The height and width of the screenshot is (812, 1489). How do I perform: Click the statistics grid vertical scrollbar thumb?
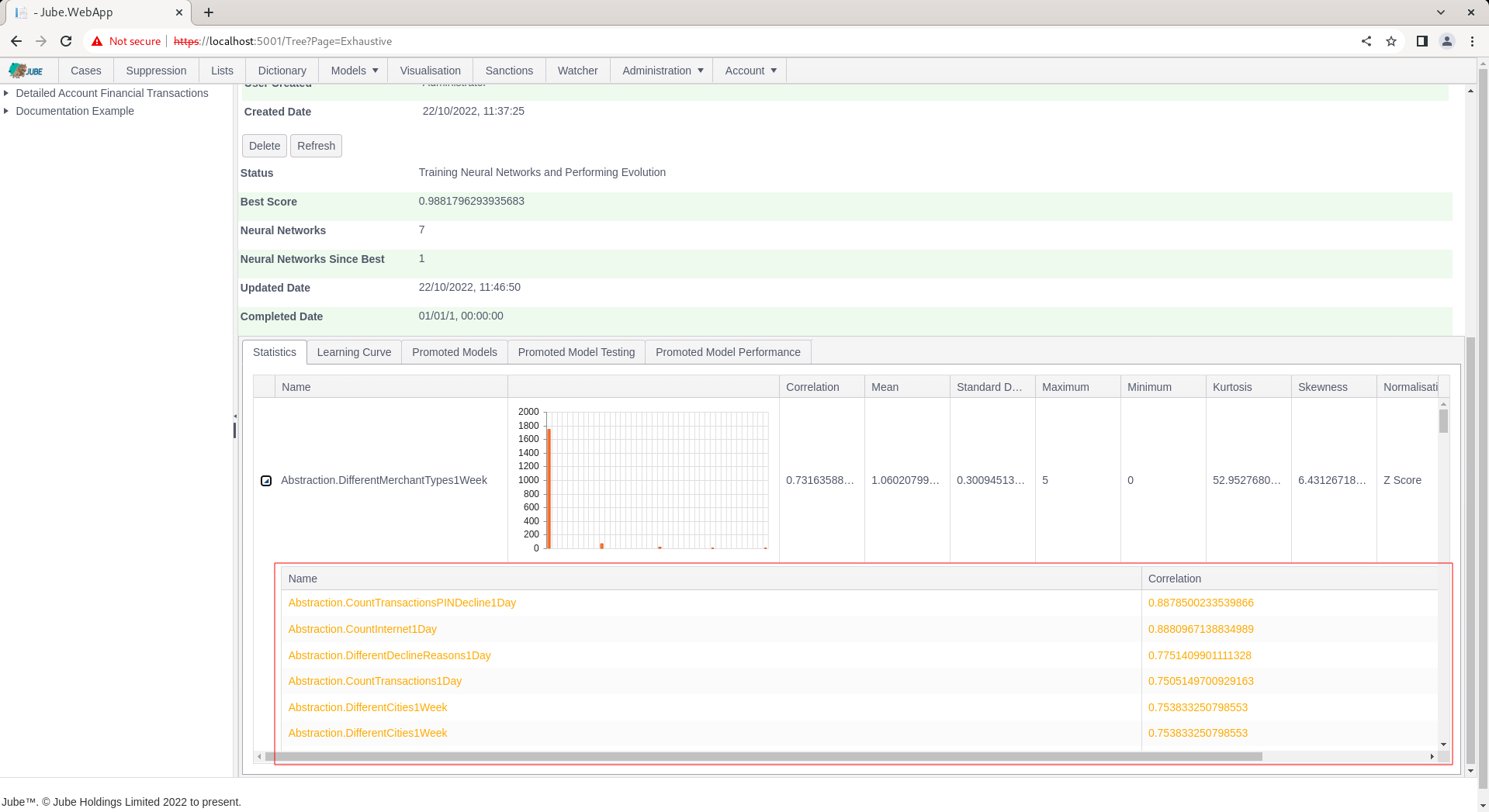click(1443, 421)
